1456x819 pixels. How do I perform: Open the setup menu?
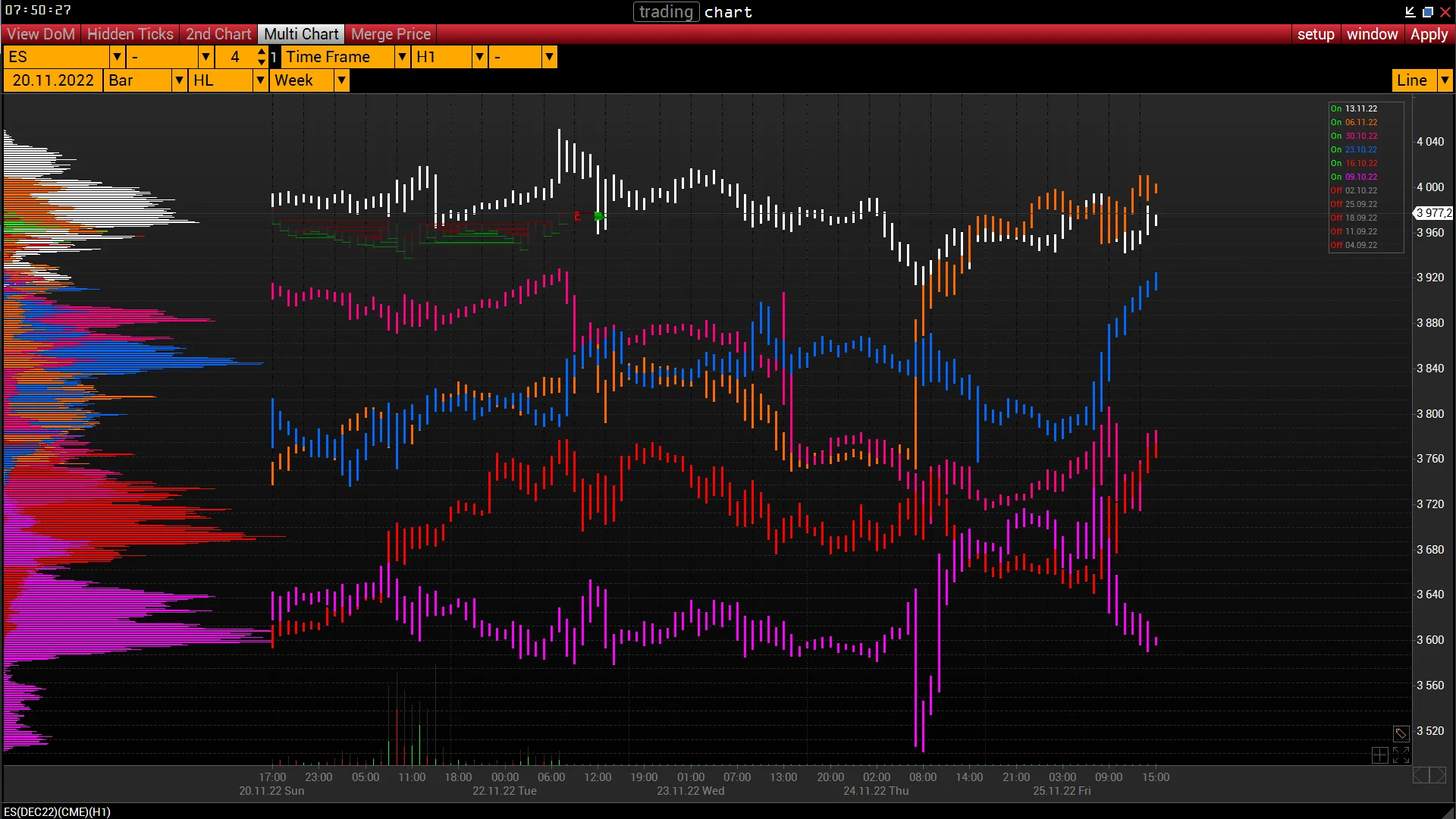1316,34
